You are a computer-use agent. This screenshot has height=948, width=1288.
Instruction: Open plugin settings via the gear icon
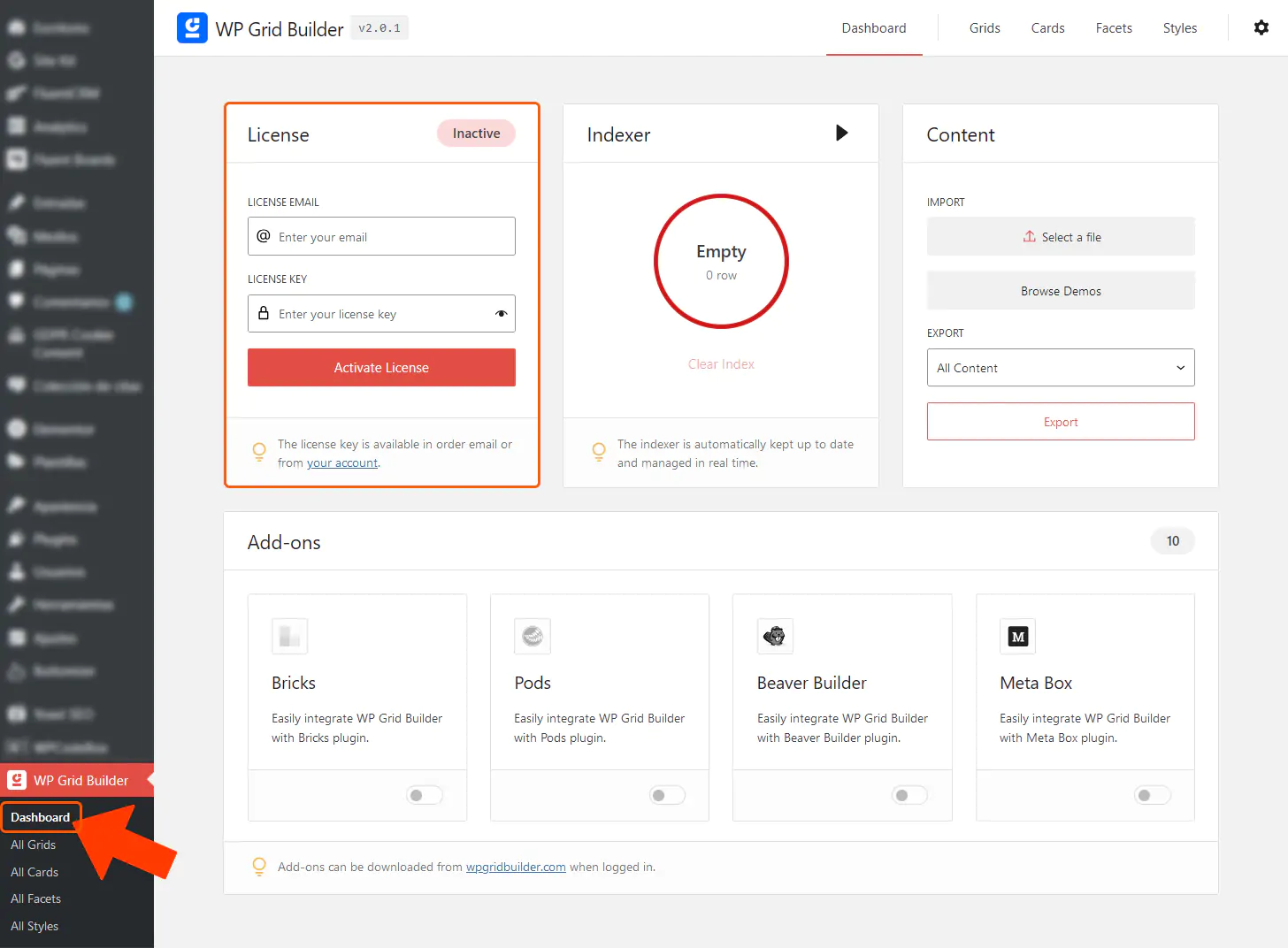(1261, 27)
